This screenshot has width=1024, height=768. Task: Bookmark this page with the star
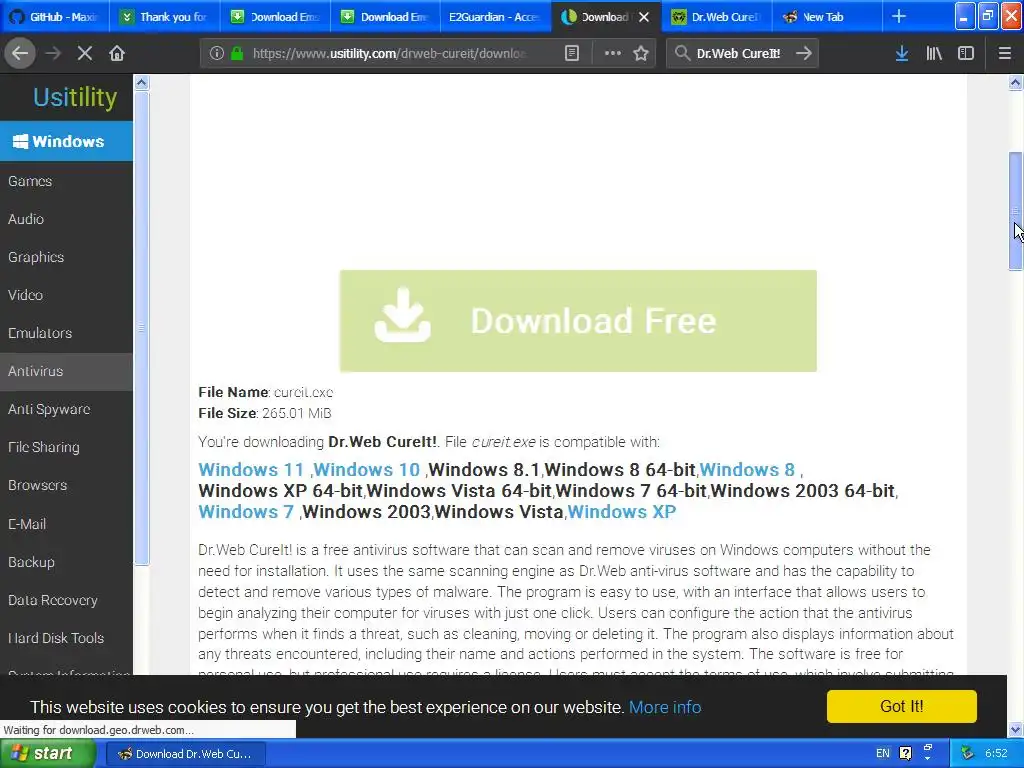(x=641, y=54)
